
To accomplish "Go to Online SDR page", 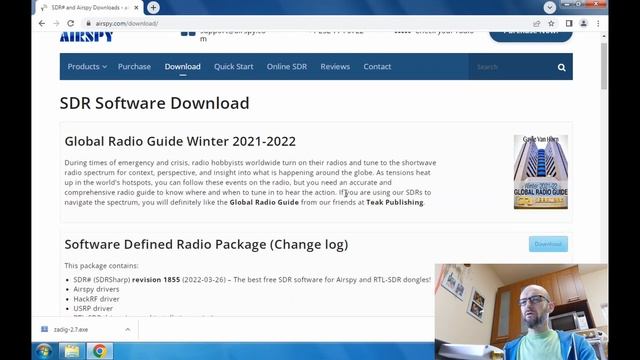I will [287, 67].
